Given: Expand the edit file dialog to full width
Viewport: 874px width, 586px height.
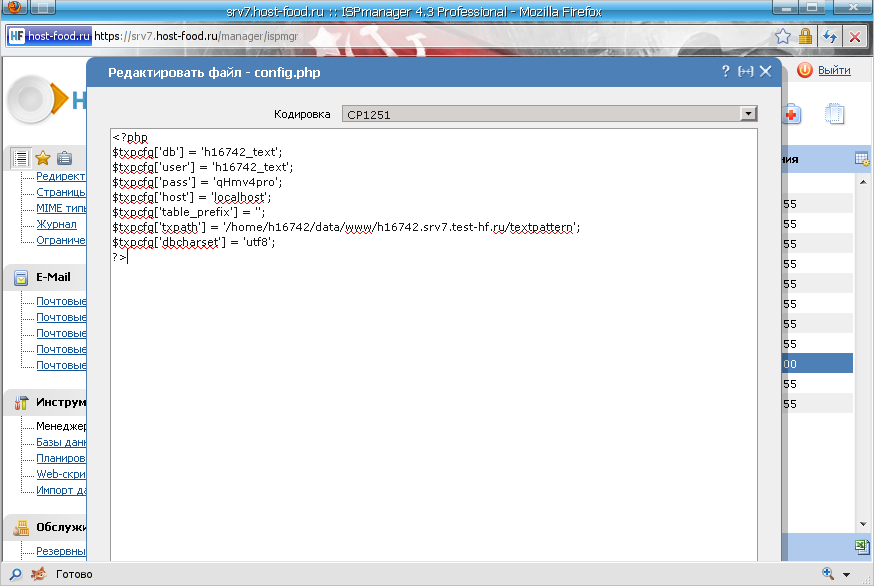Looking at the screenshot, I should click(745, 71).
